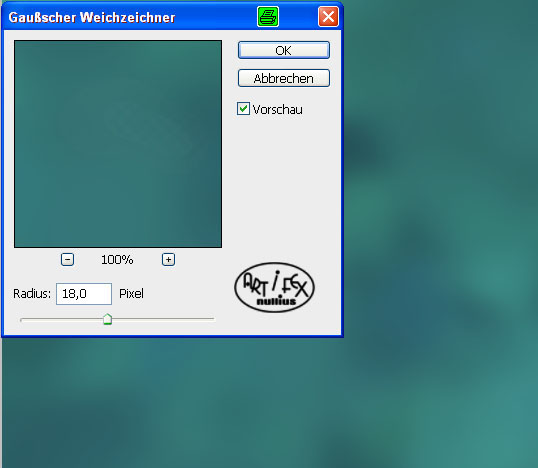Close the Gaußscher Weichzeichner dialog
The image size is (538, 468).
(x=328, y=17)
